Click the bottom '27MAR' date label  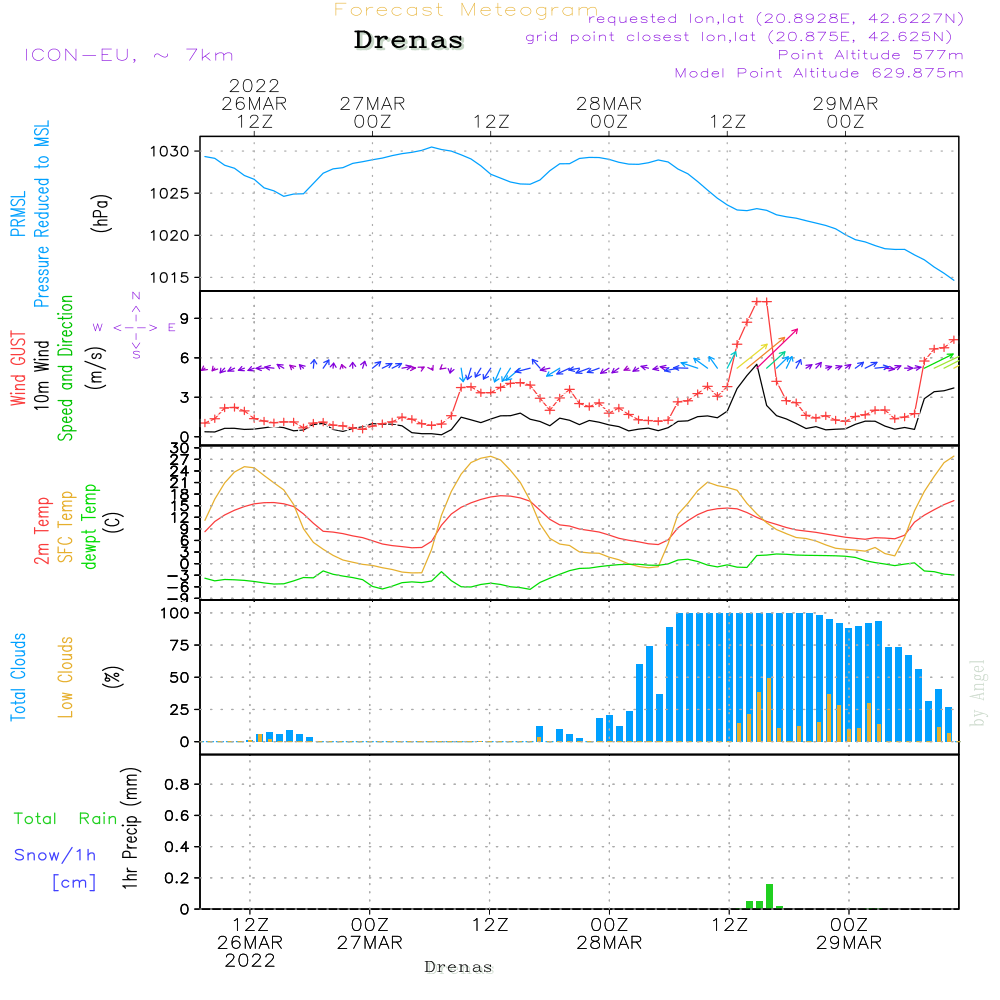(x=370, y=943)
